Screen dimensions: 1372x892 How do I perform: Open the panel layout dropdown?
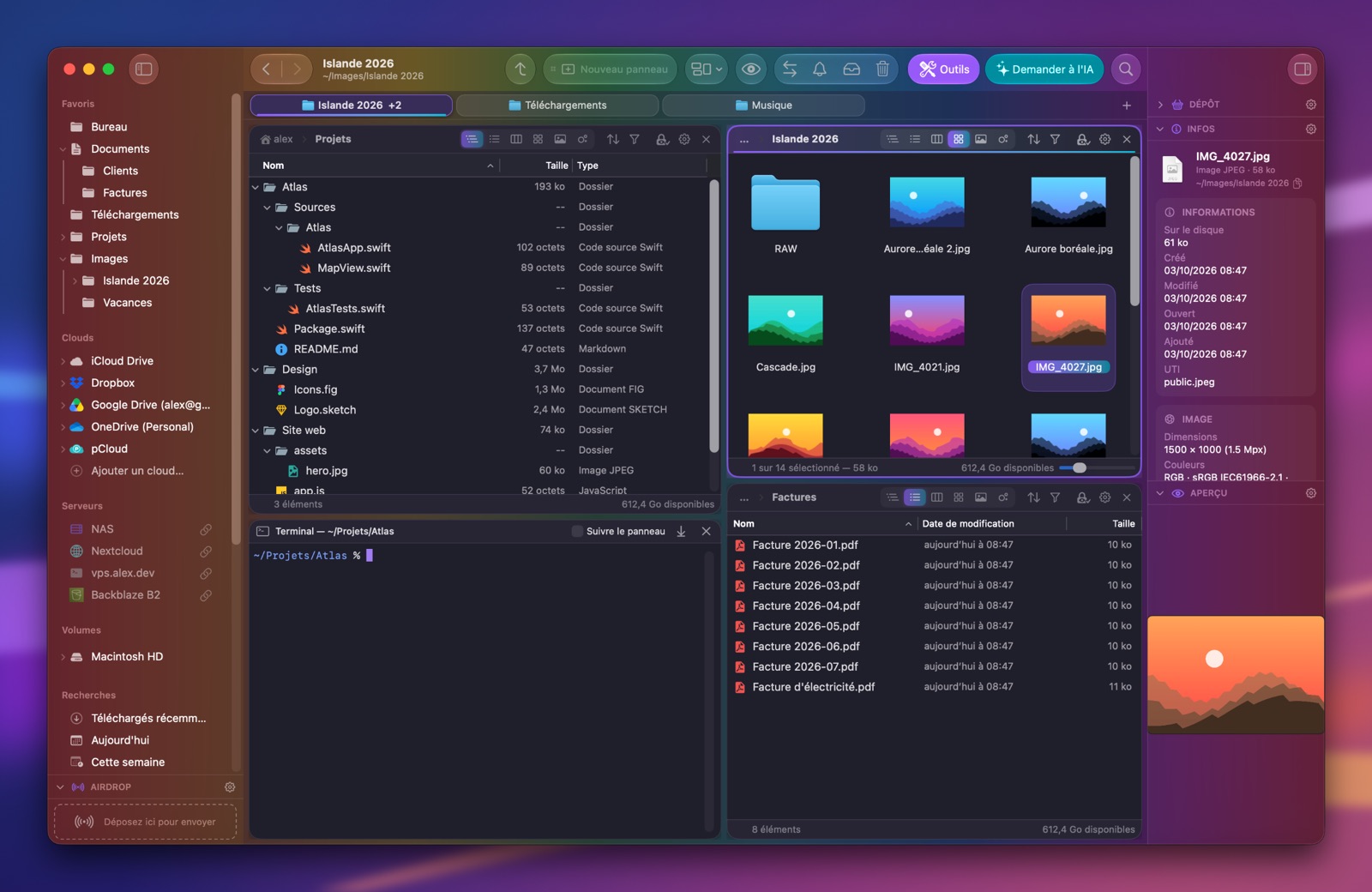click(x=707, y=69)
